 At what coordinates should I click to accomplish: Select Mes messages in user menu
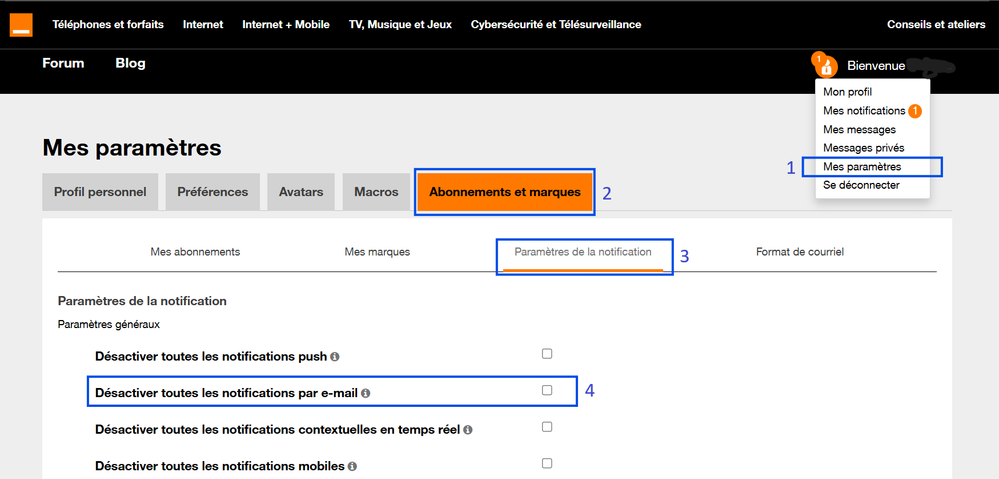coord(859,129)
